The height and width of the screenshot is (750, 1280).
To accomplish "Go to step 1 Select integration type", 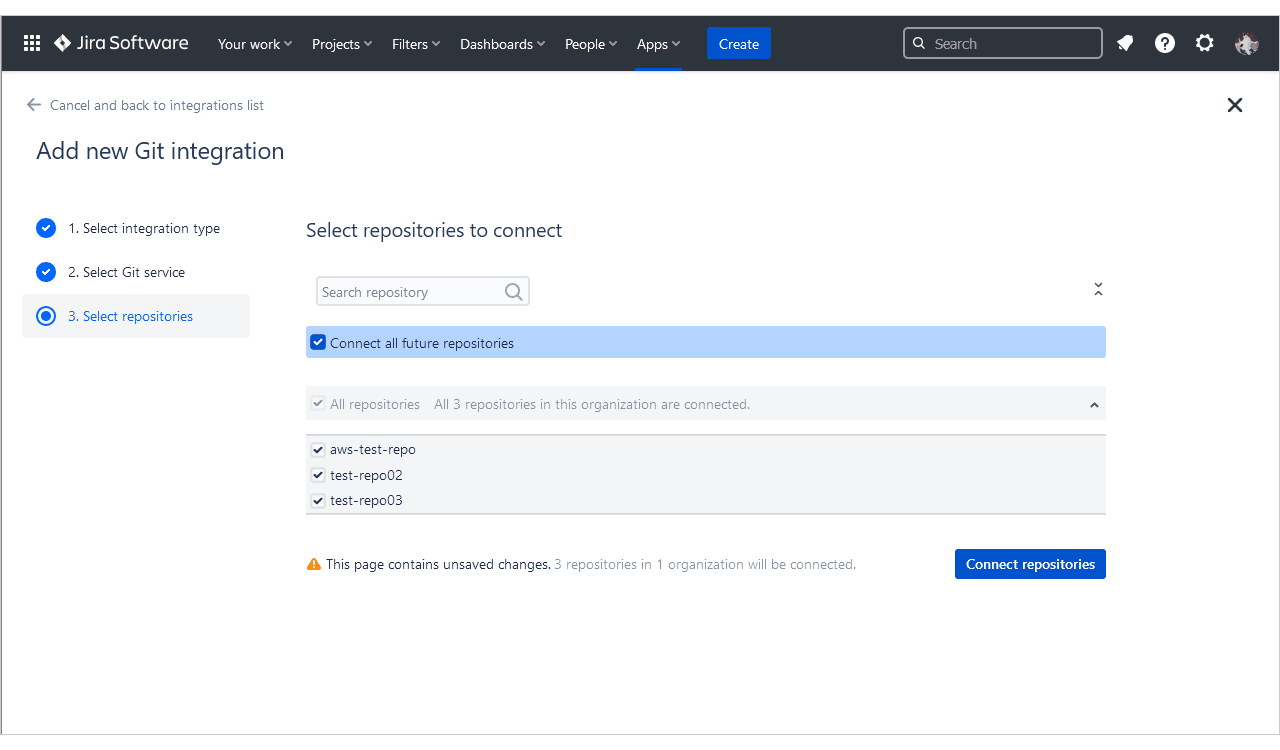I will [143, 228].
